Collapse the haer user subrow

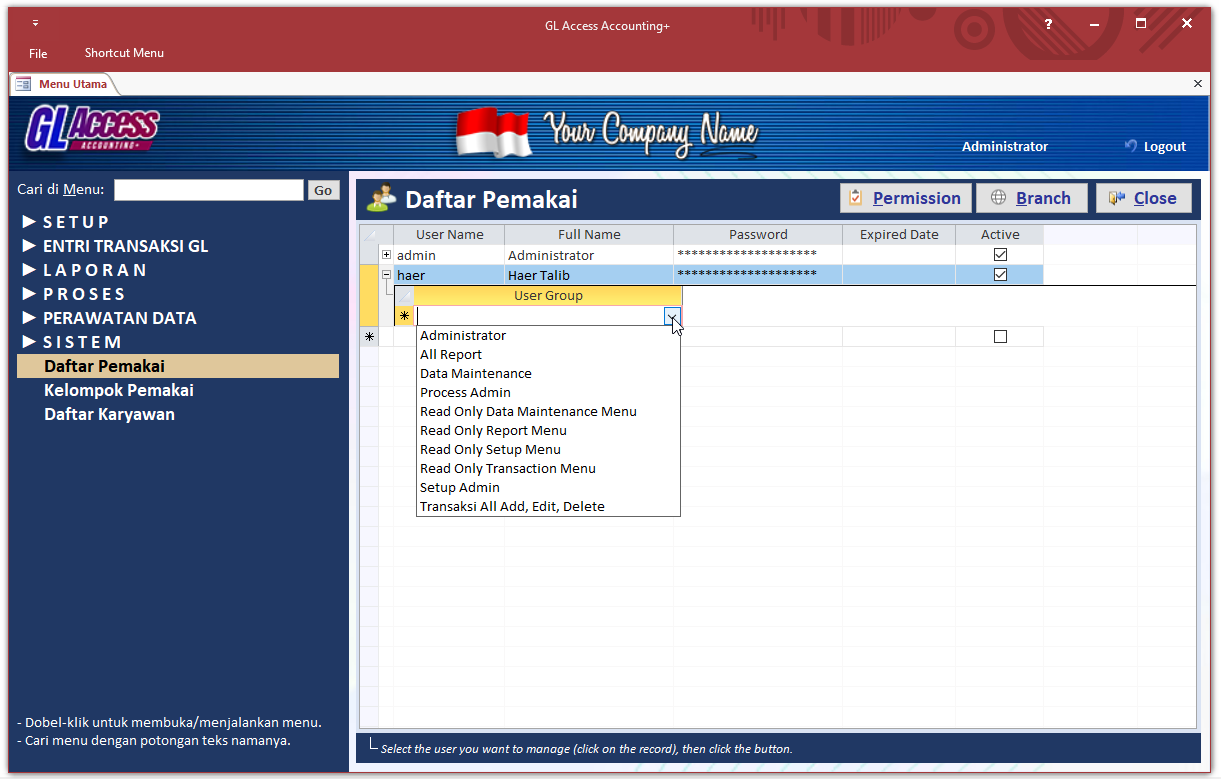386,274
